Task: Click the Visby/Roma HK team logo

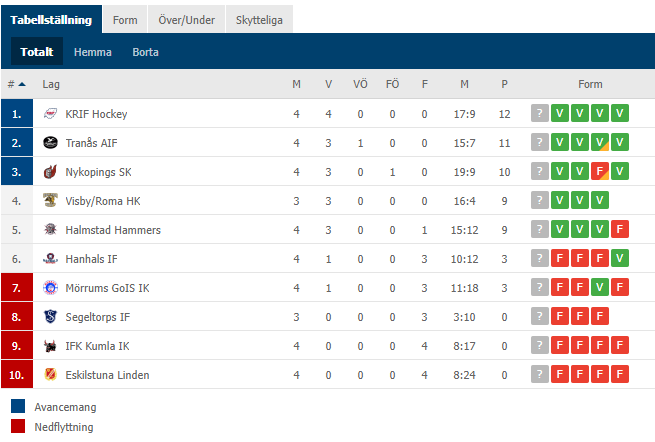Action: point(51,201)
